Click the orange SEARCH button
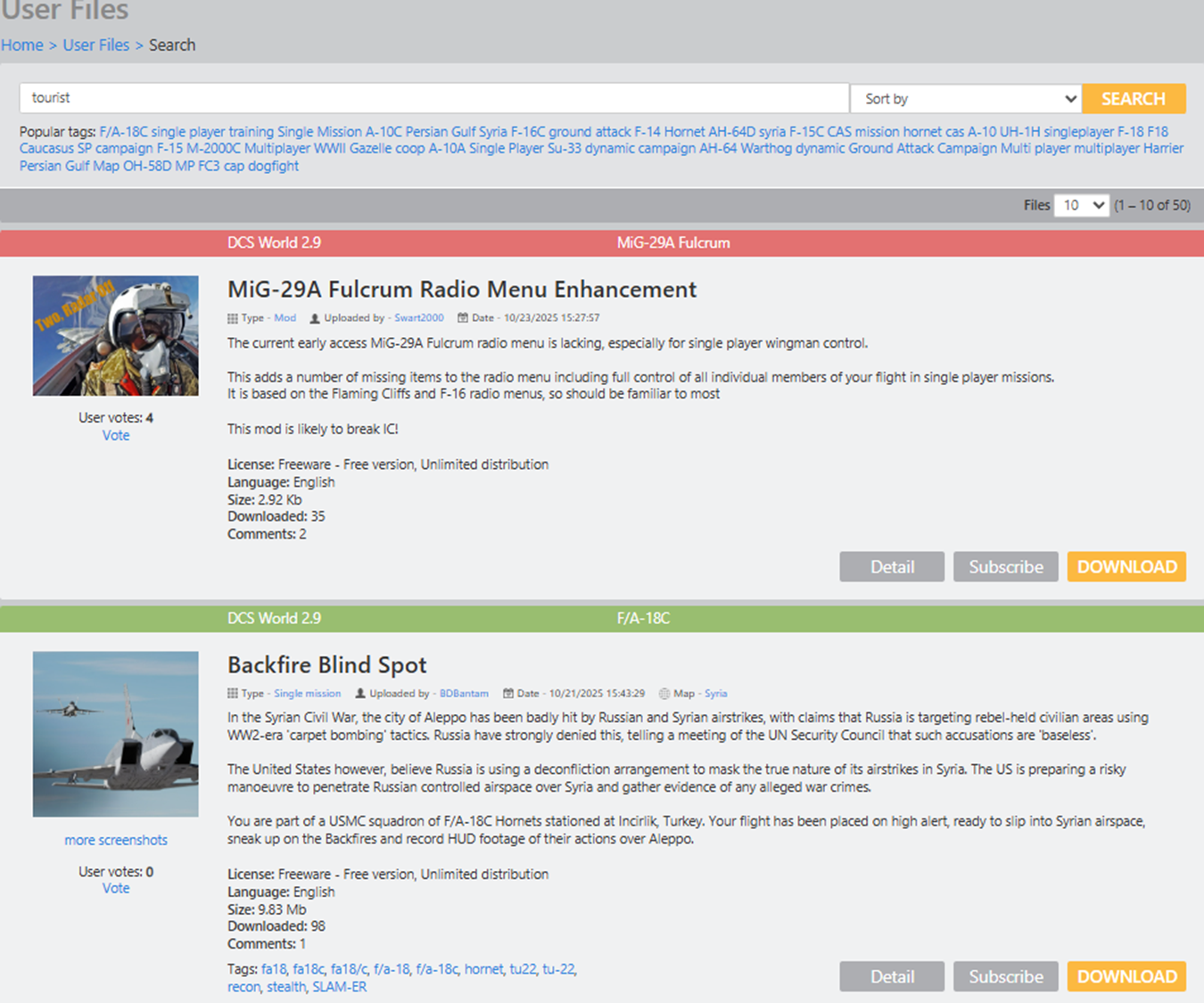The width and height of the screenshot is (1204, 1003). coord(1134,99)
